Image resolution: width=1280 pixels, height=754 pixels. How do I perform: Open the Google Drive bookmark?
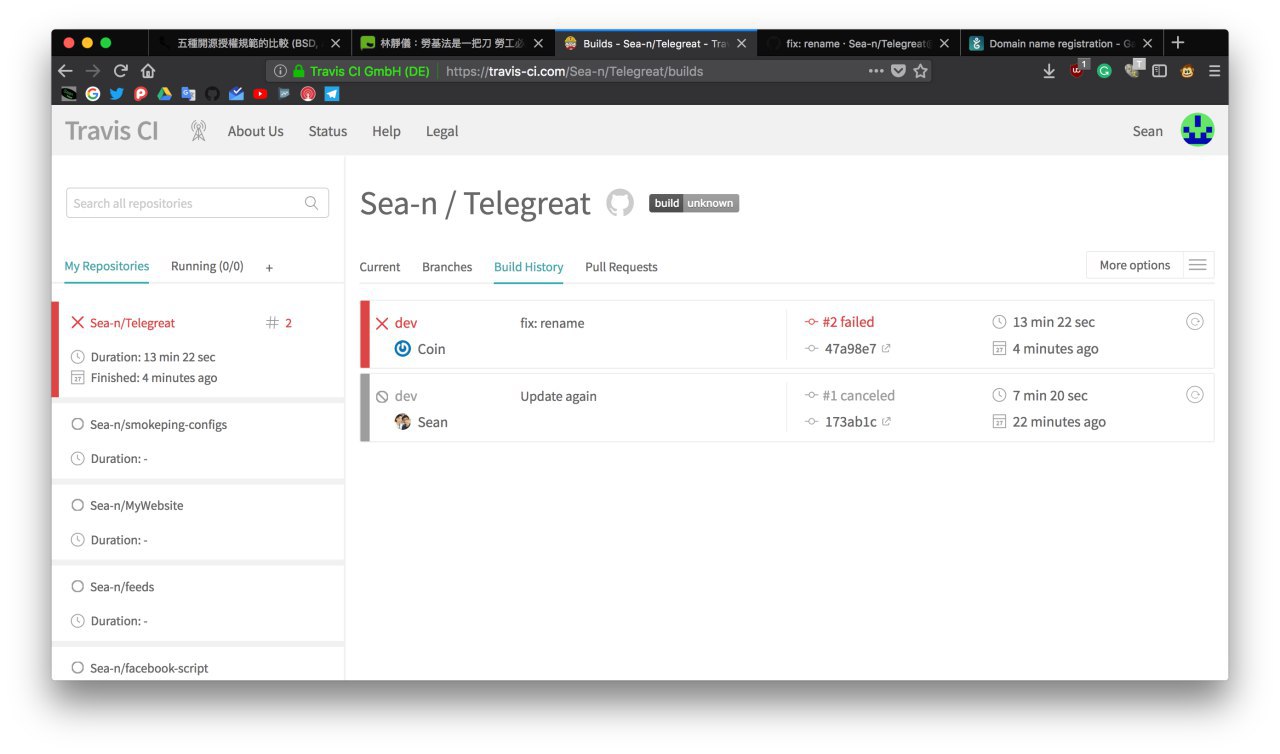pos(165,94)
